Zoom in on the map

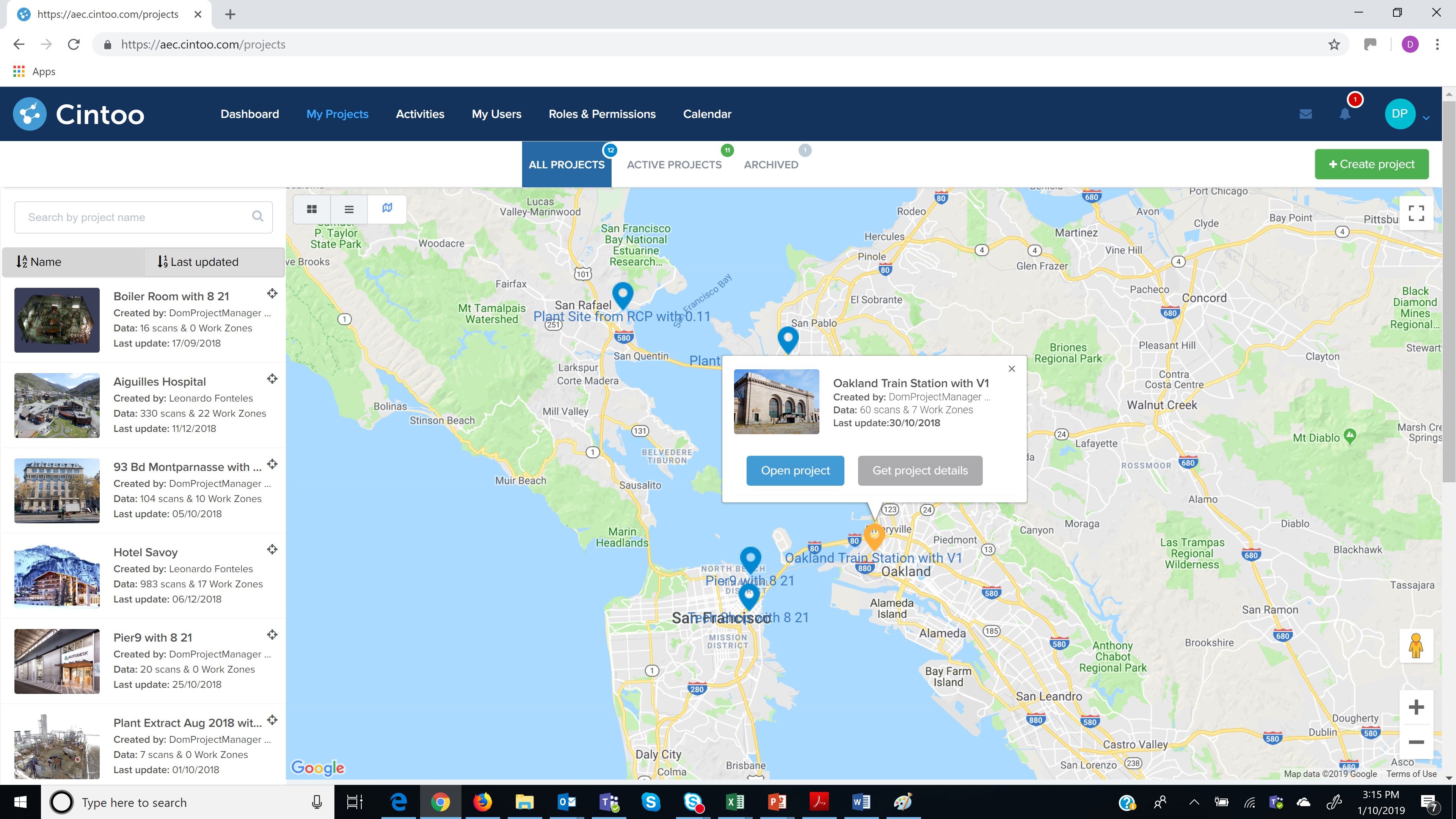point(1416,707)
